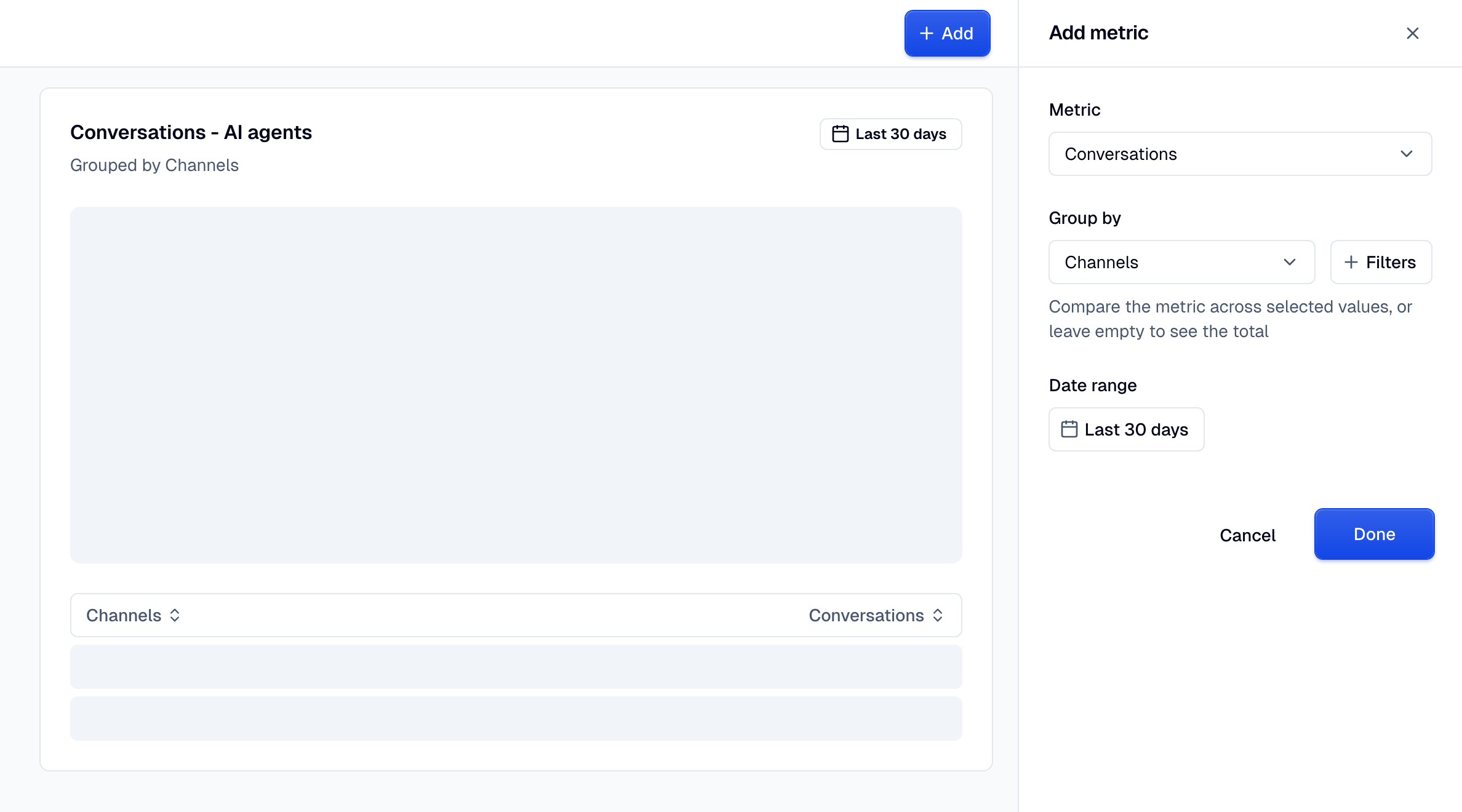The image size is (1462, 812).
Task: Click the chevron in Channels dropdown
Action: pos(1290,262)
